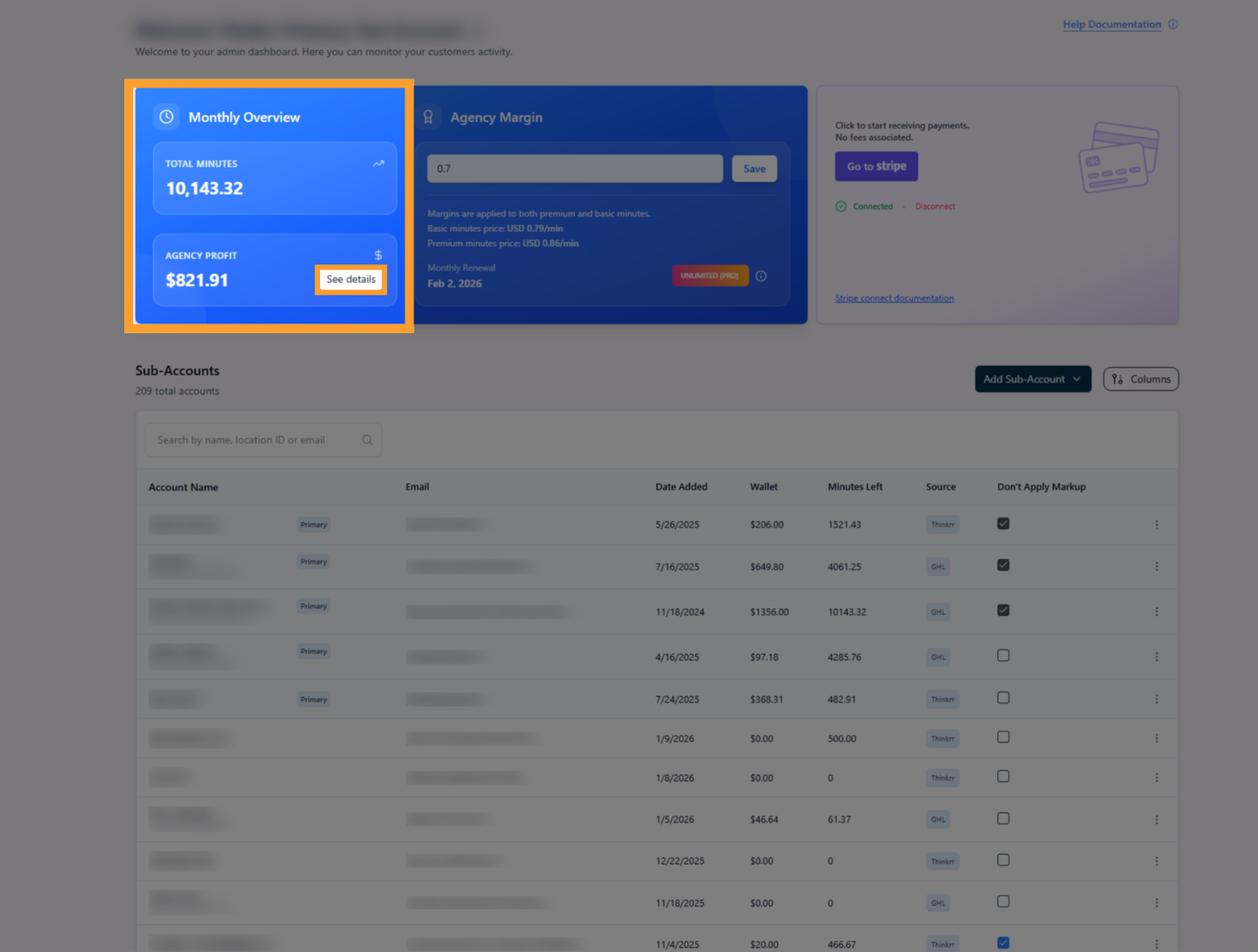The width and height of the screenshot is (1258, 952).
Task: Click the info icon next to Help Documentation
Action: [1173, 24]
